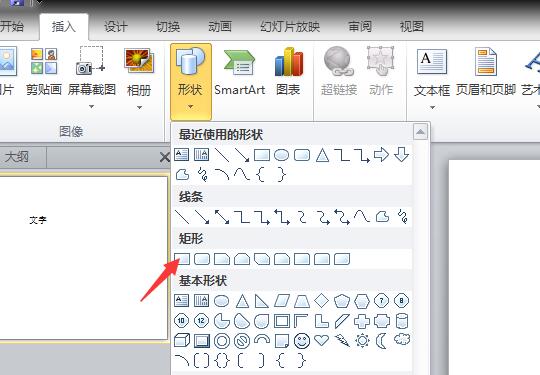Switch to the 审阅 tab
The image size is (540, 375).
[x=360, y=27]
